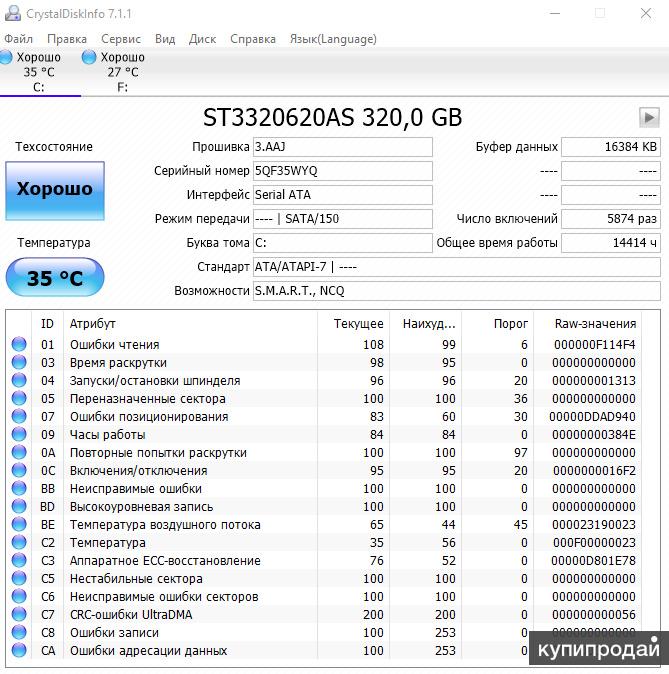This screenshot has height=674, width=669.
Task: Select drive F: at 27 °C
Action: pyautogui.click(x=122, y=72)
